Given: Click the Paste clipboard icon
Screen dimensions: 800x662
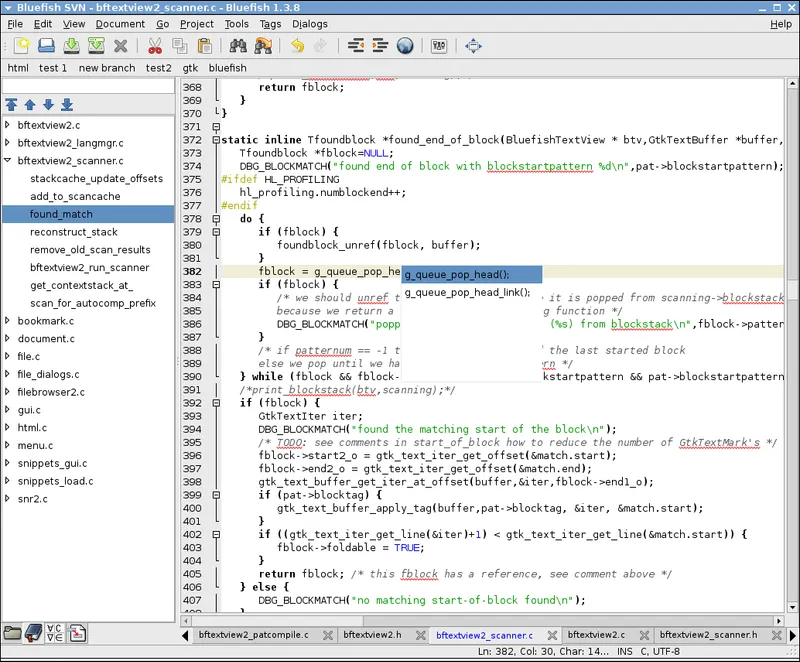Looking at the screenshot, I should (205, 46).
